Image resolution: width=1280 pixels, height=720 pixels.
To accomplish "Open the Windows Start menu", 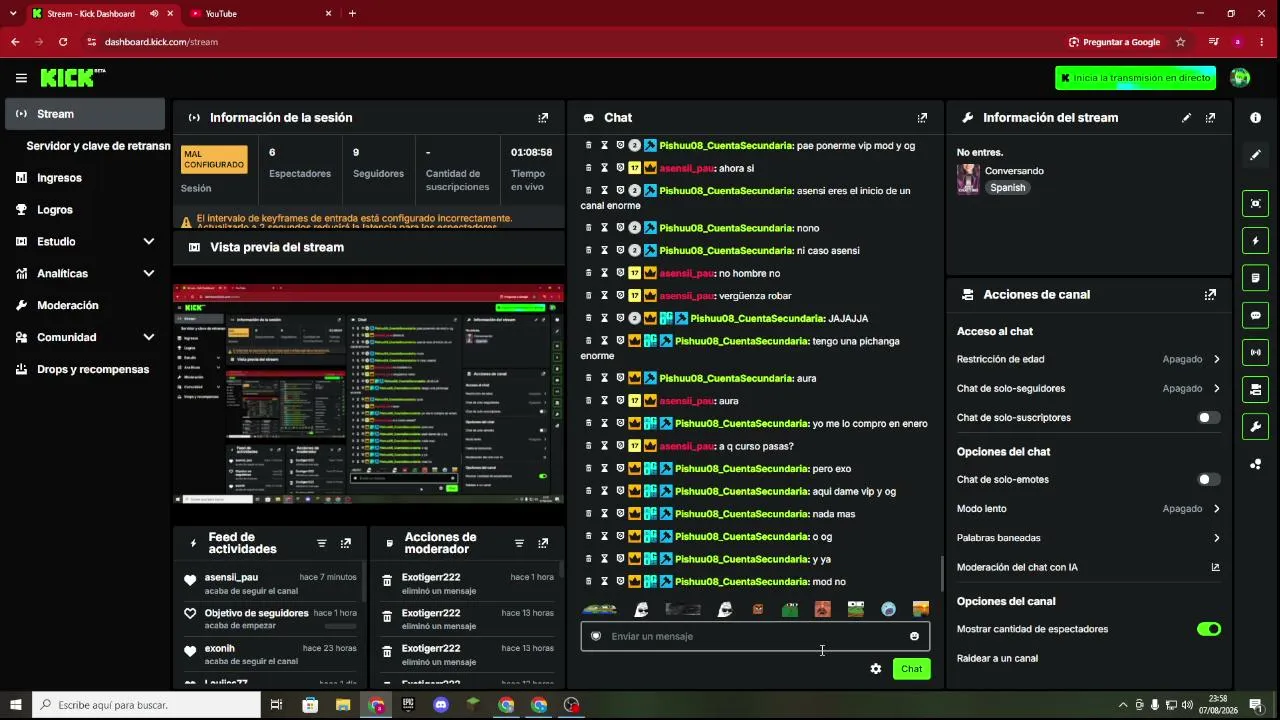I will point(16,705).
